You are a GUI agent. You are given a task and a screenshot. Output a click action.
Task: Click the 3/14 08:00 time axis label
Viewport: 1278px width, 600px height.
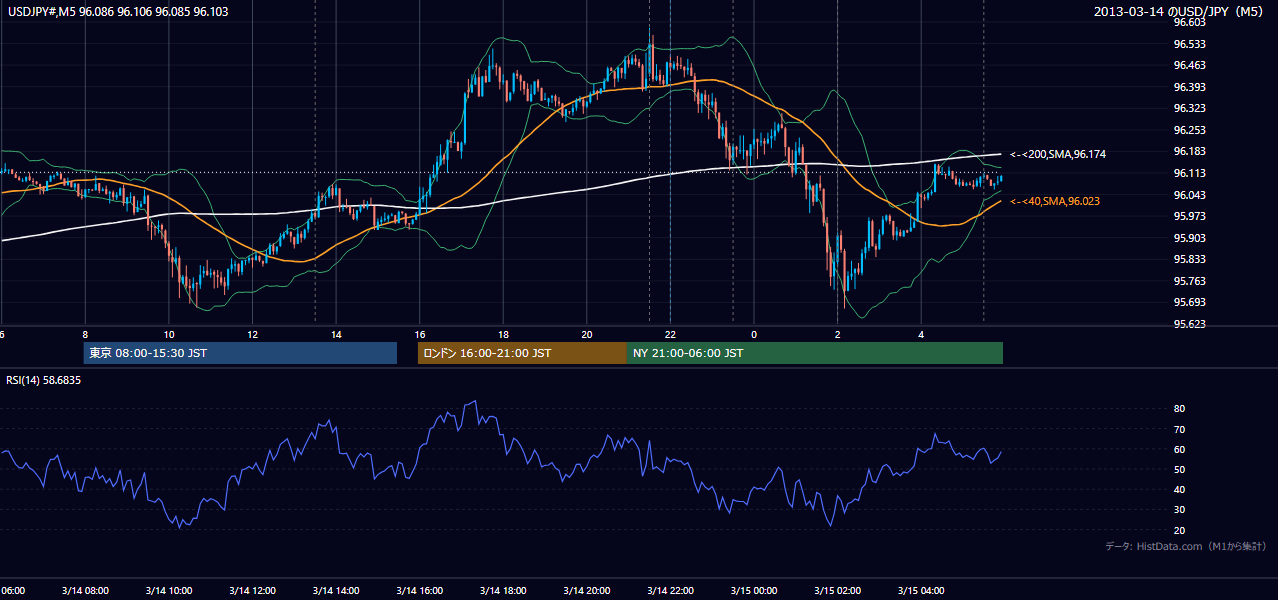point(85,591)
